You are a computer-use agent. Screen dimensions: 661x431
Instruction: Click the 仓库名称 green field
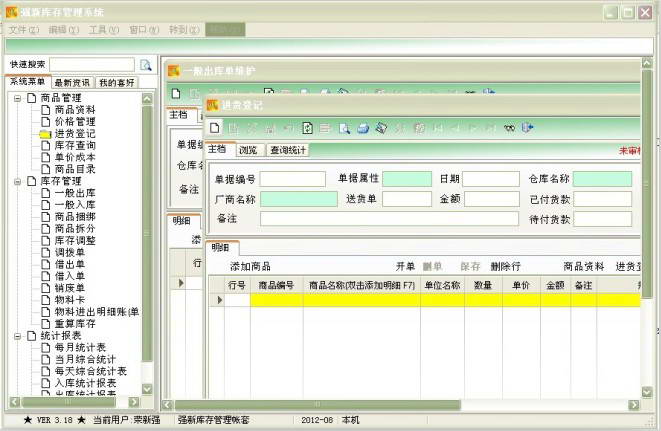pyautogui.click(x=602, y=179)
